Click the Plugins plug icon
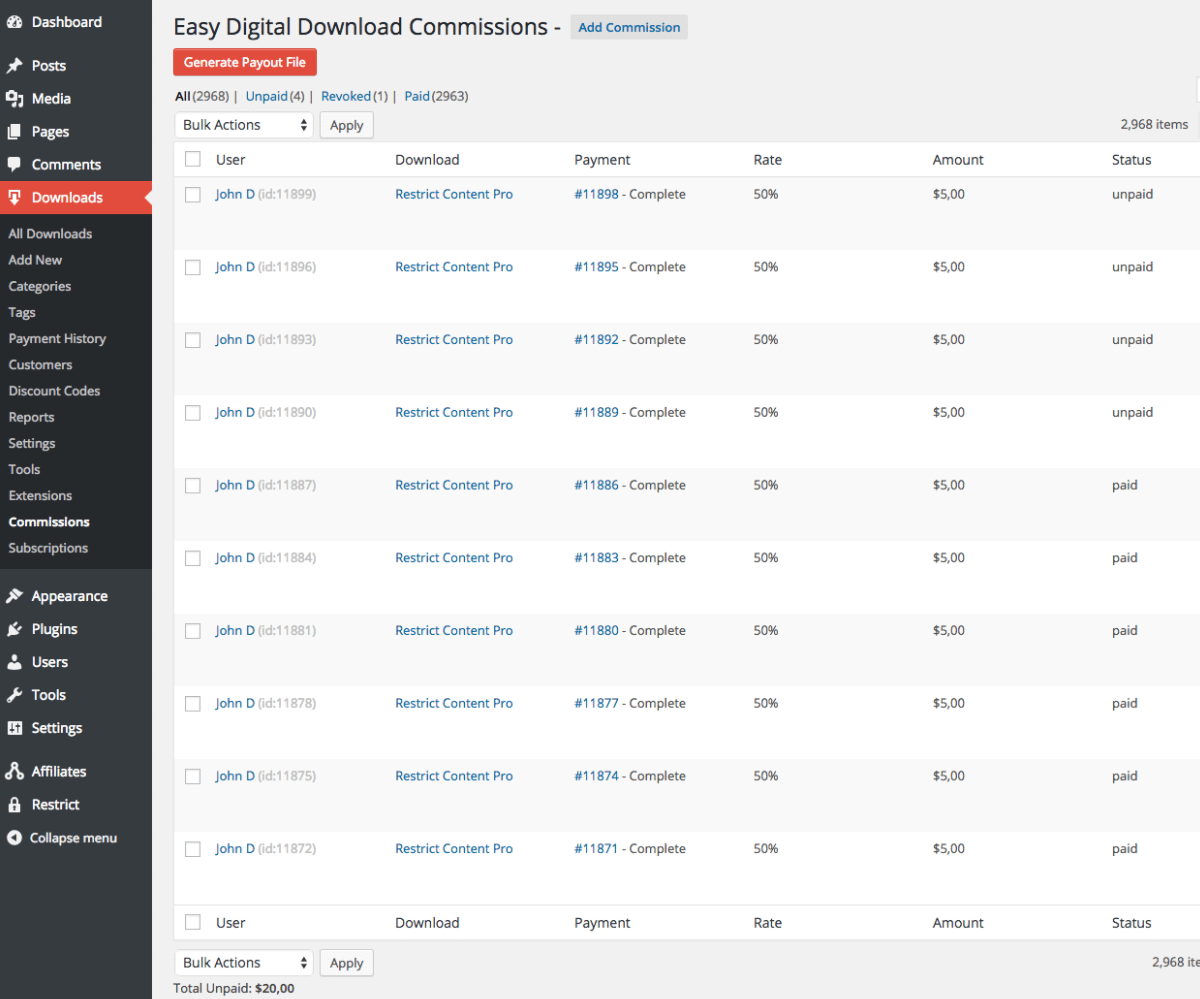The height and width of the screenshot is (999, 1200). [14, 629]
